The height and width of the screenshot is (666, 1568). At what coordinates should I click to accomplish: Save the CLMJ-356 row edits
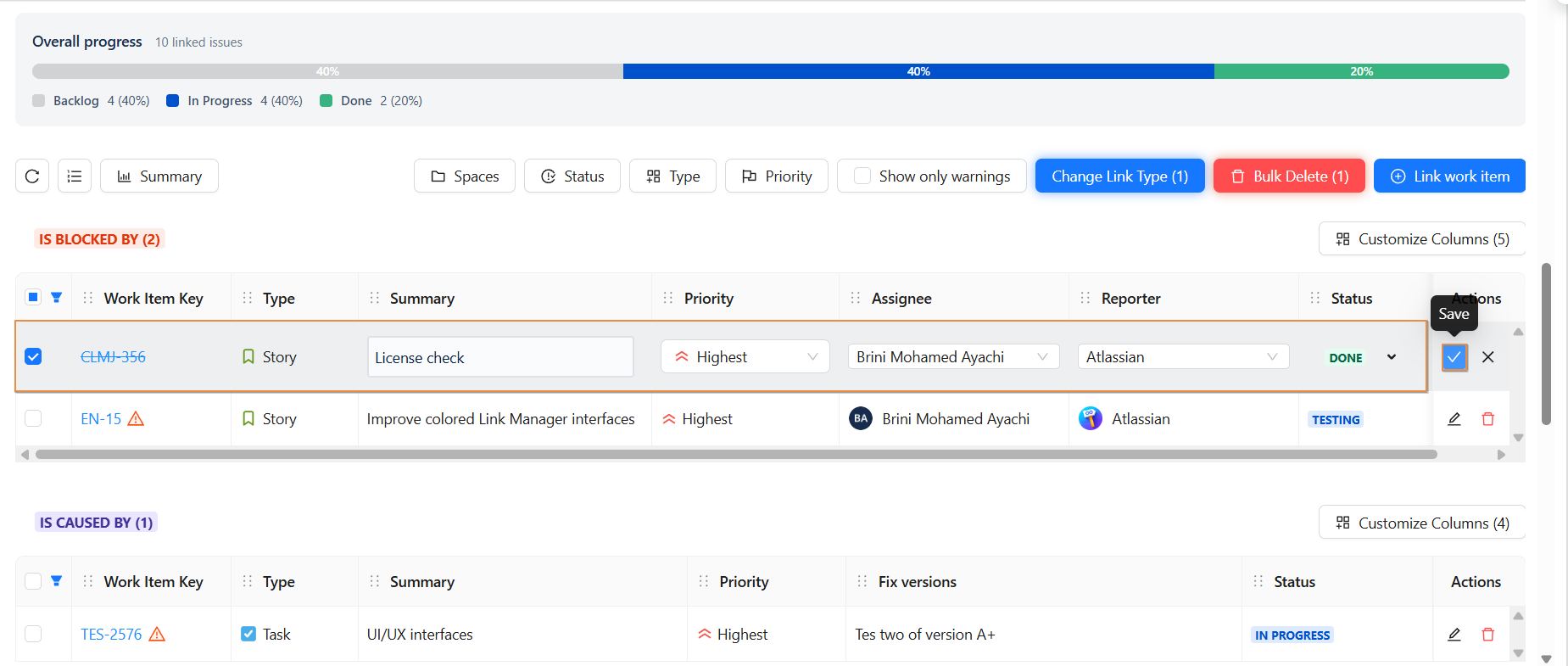click(1454, 357)
